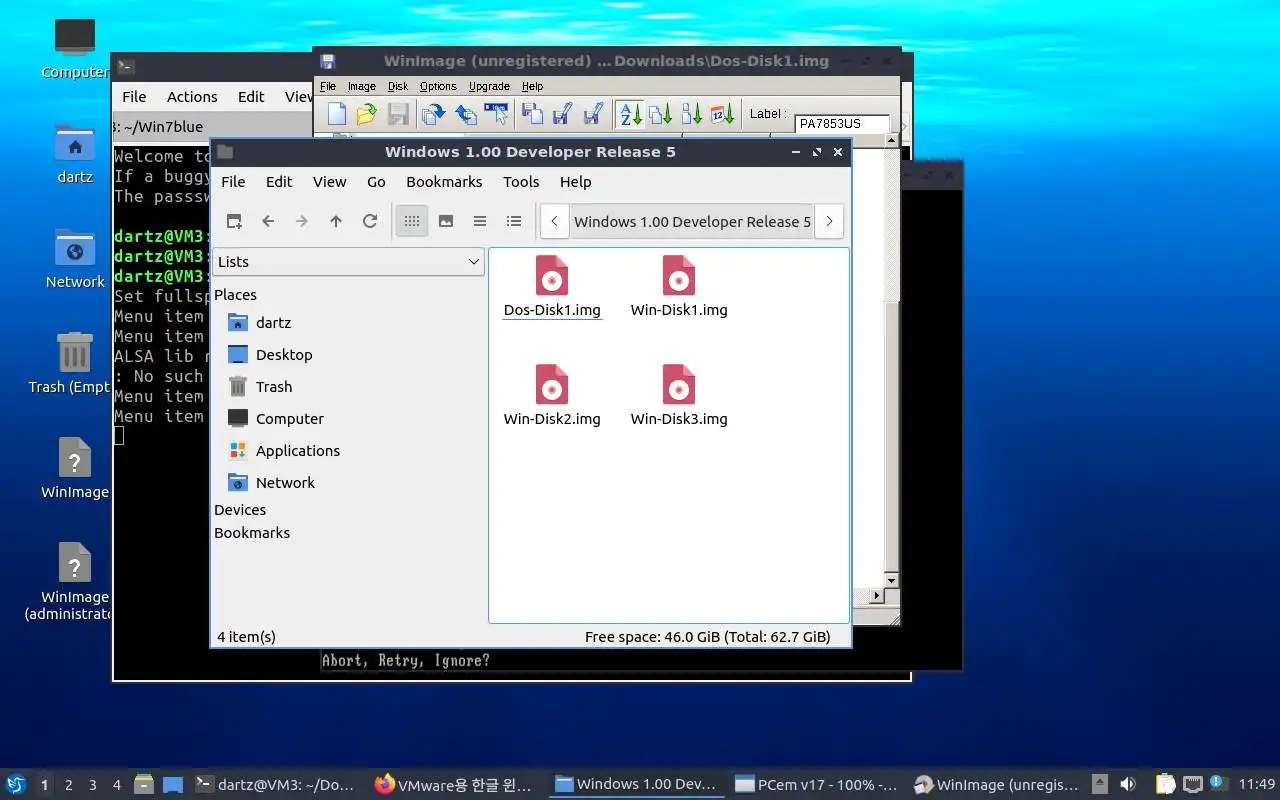Switch to icon view mode

[412, 221]
